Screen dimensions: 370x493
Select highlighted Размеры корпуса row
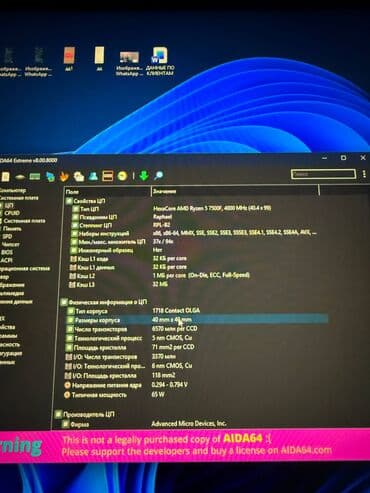197,320
